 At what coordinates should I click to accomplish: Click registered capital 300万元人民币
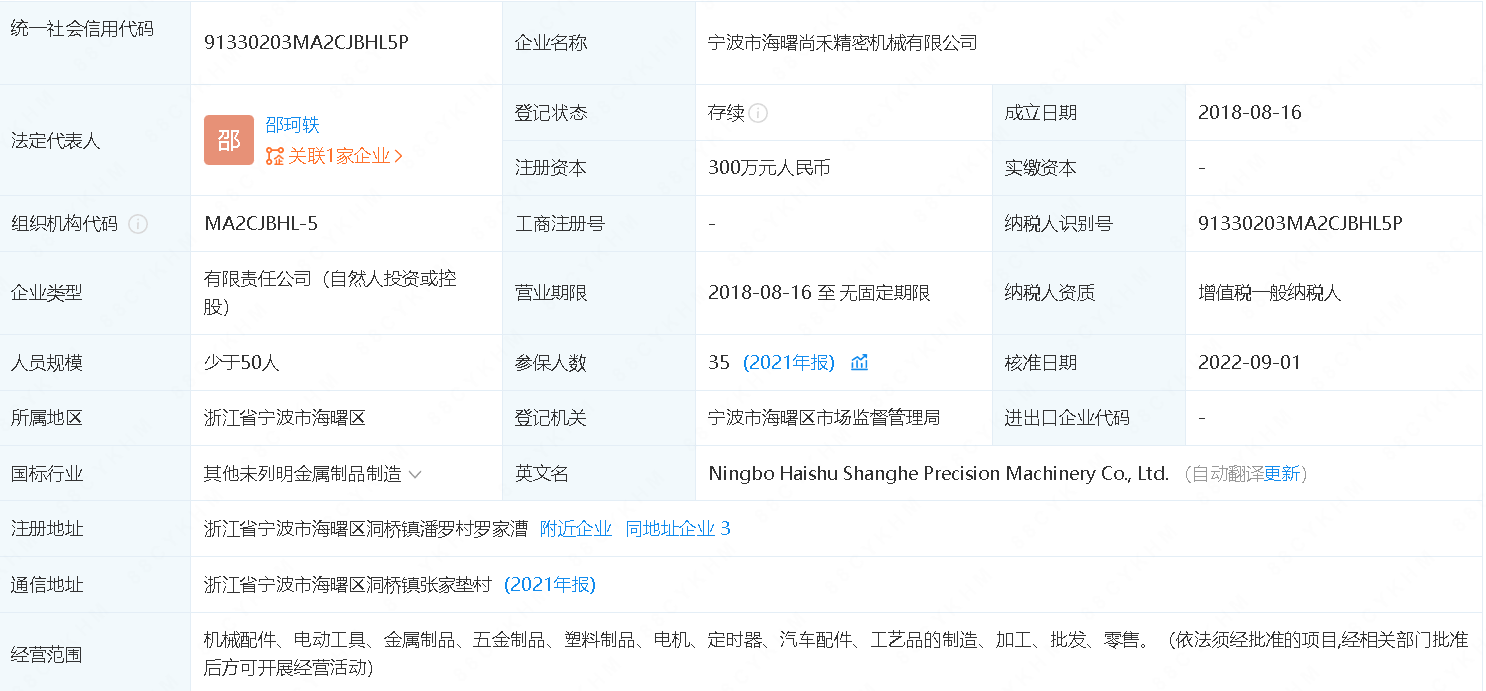(769, 168)
